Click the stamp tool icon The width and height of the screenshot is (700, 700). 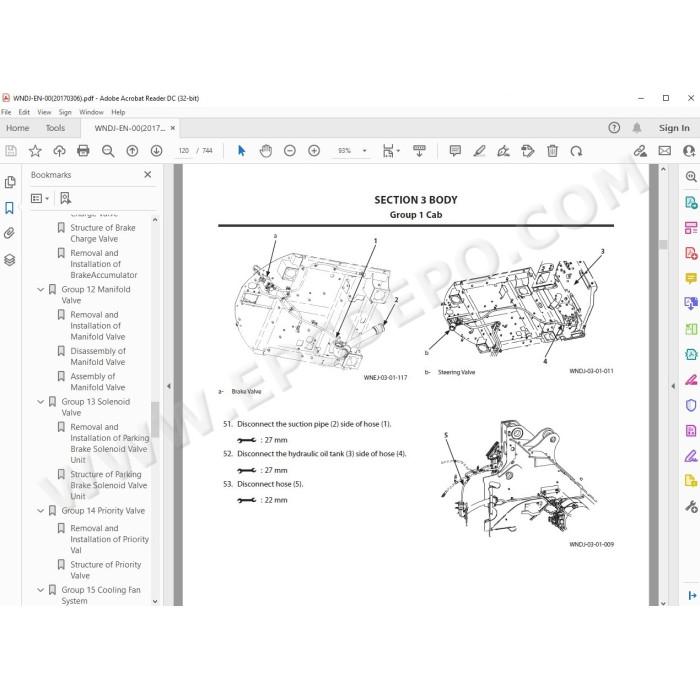528,151
